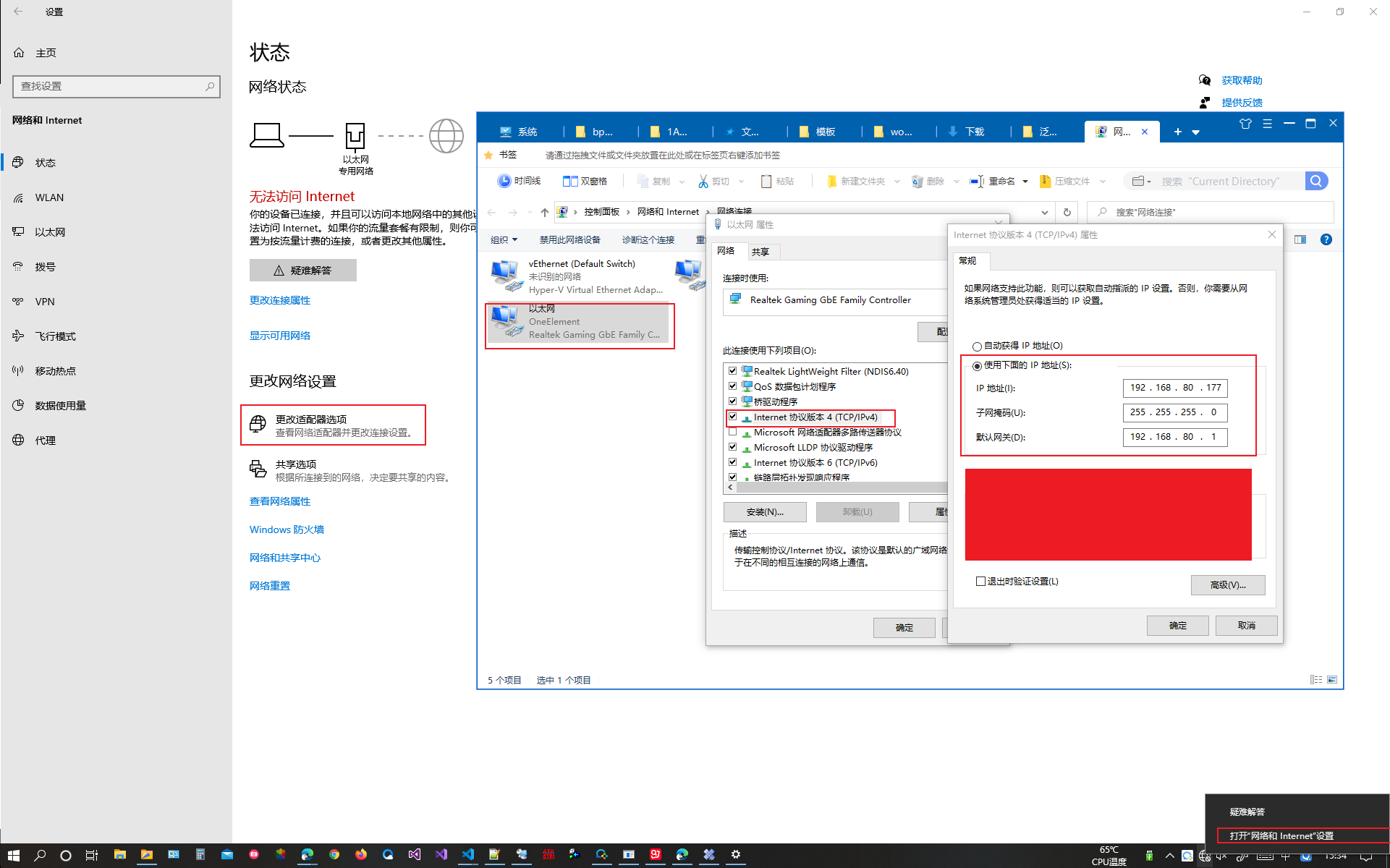Viewport: 1390px width, 868px height.
Task: Enable the 退出时验证设置 checkbox
Action: click(x=980, y=581)
